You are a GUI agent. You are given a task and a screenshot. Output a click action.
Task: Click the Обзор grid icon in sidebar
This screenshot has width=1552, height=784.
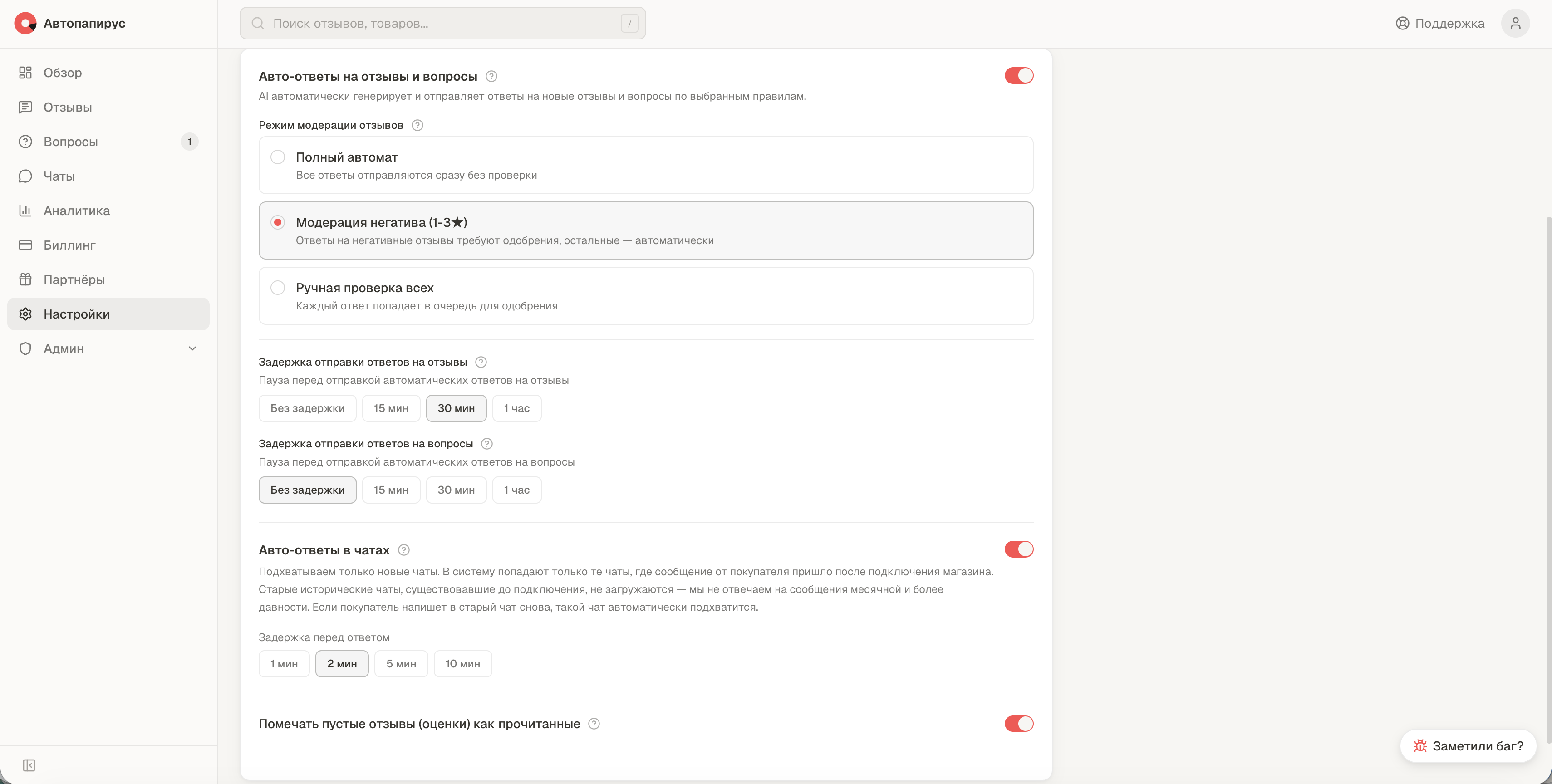(25, 73)
